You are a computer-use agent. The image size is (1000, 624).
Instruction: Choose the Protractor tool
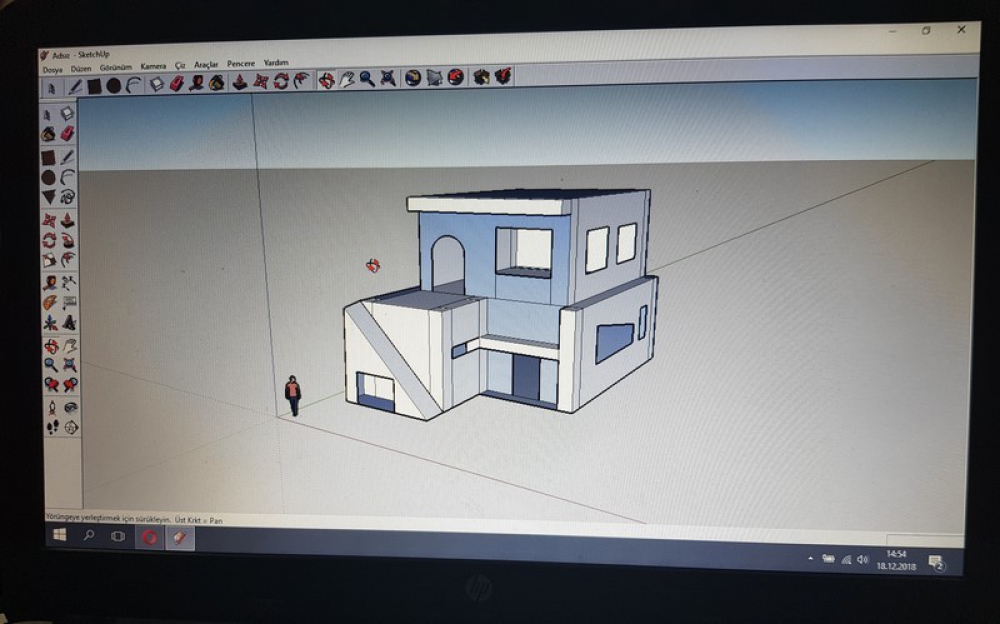pyautogui.click(x=50, y=302)
